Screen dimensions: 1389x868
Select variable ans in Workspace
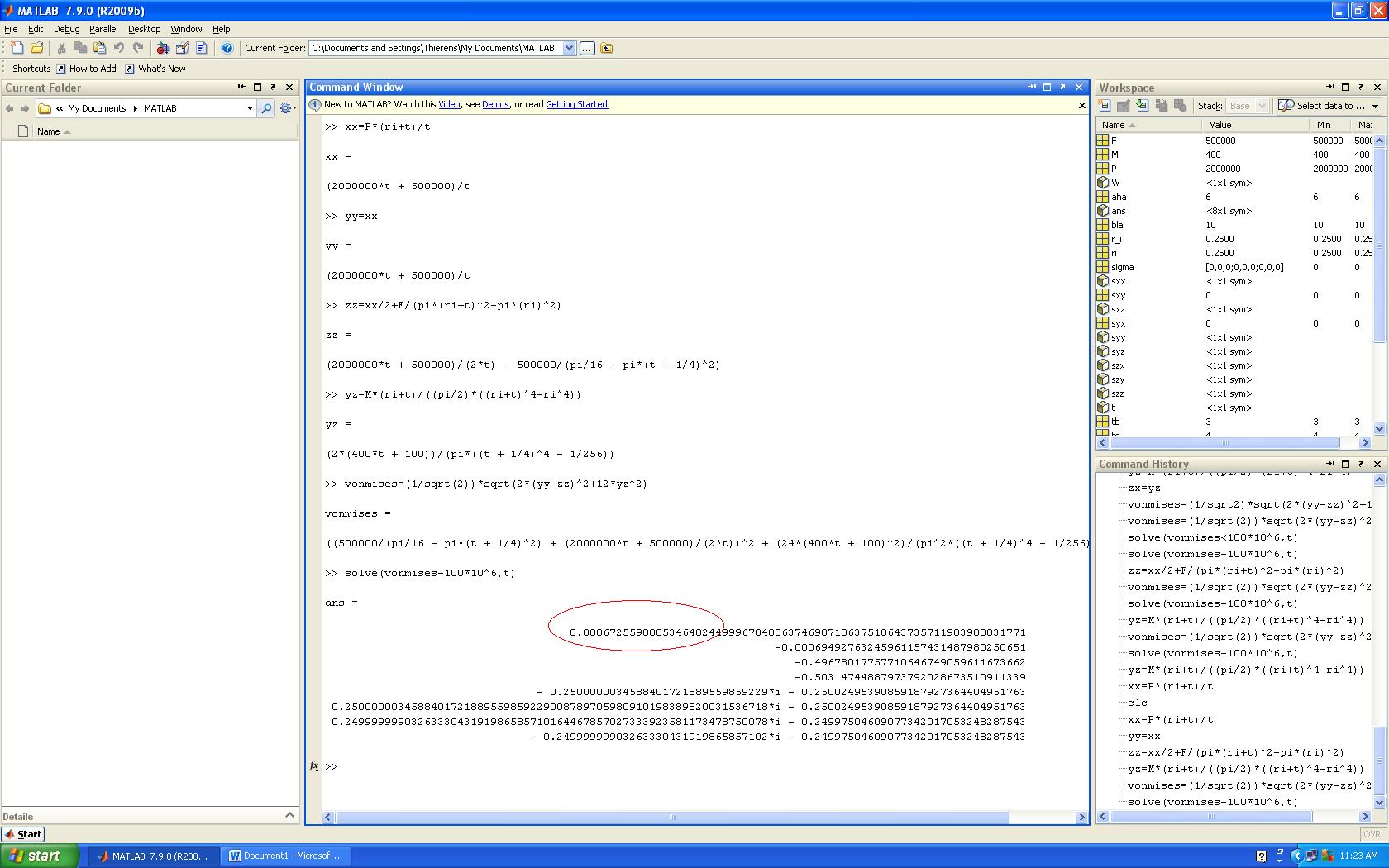pos(1235,211)
